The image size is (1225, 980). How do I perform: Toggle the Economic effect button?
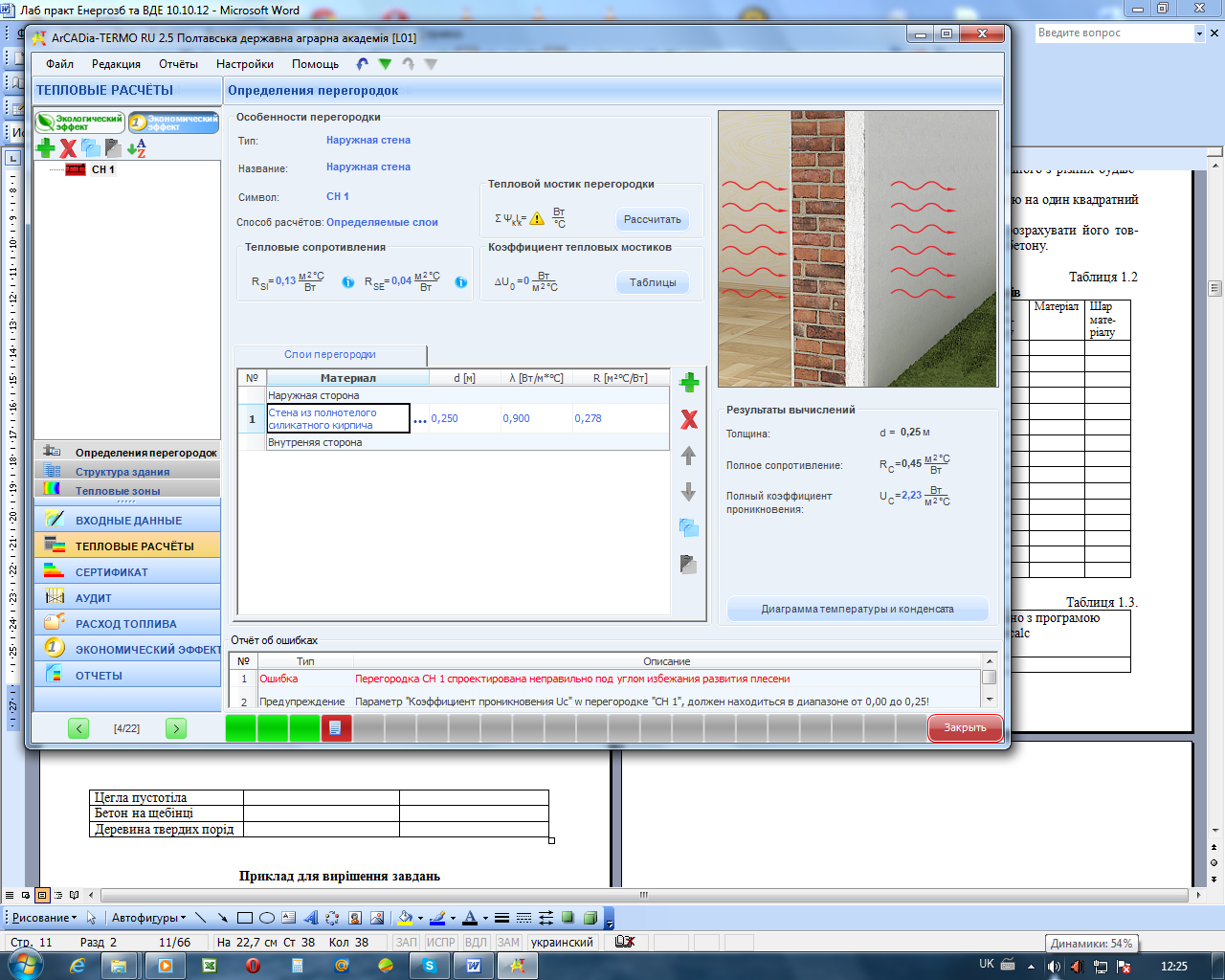tap(173, 122)
